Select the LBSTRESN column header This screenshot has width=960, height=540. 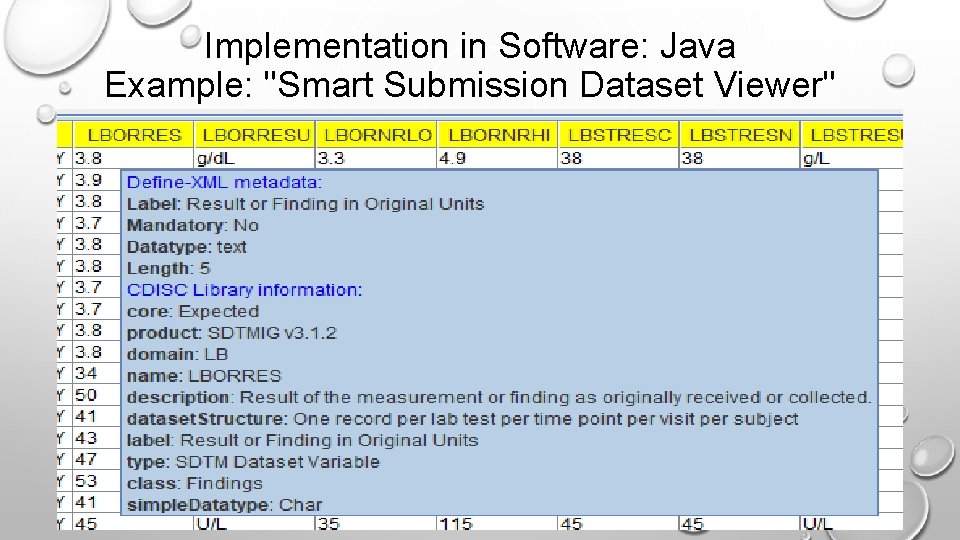(x=740, y=135)
